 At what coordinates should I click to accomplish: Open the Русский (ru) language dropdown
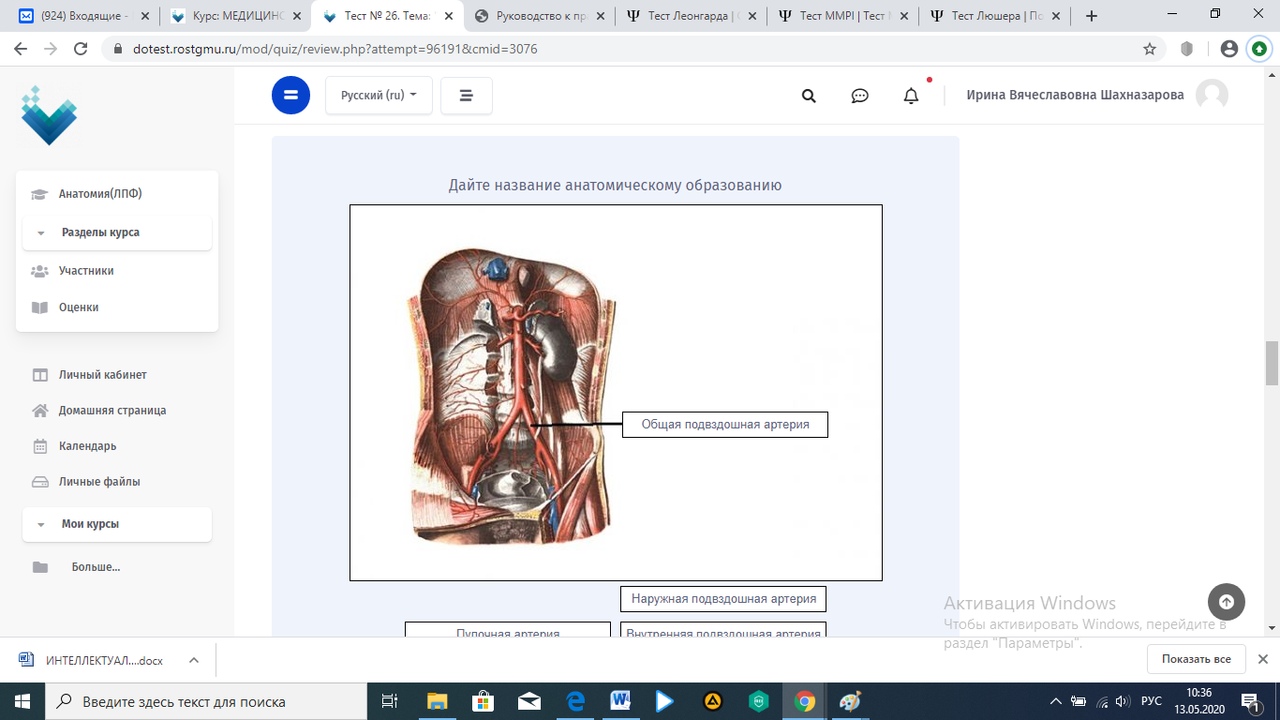point(379,95)
